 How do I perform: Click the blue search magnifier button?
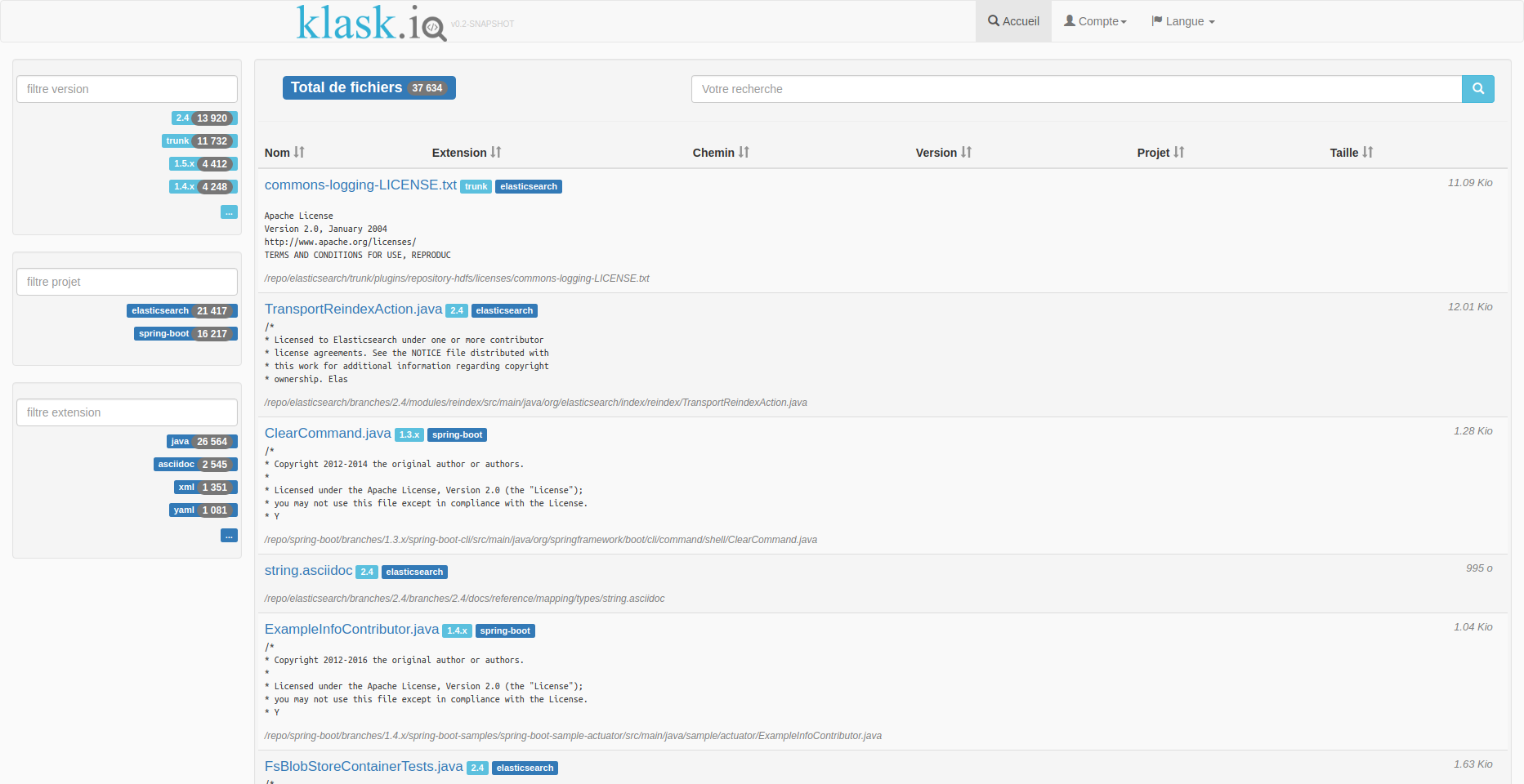pos(1477,89)
